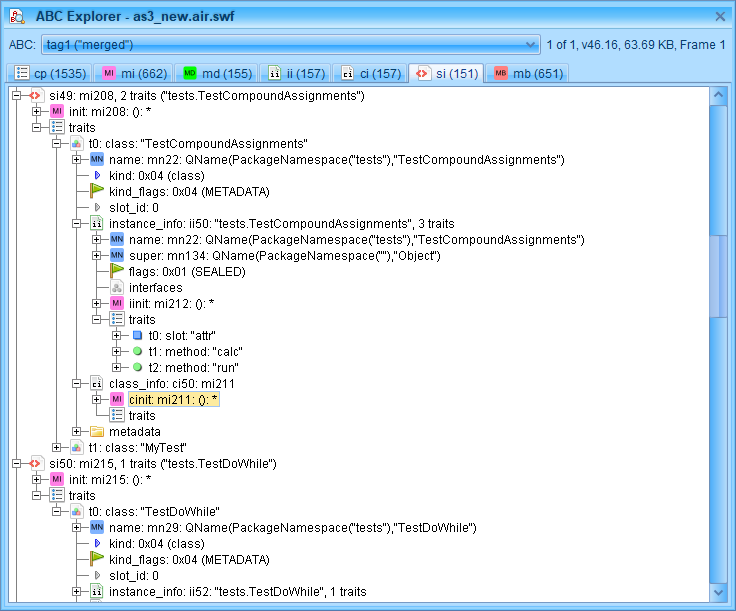Expand the metadata folder node
Screen dimensions: 736x611
(77, 432)
